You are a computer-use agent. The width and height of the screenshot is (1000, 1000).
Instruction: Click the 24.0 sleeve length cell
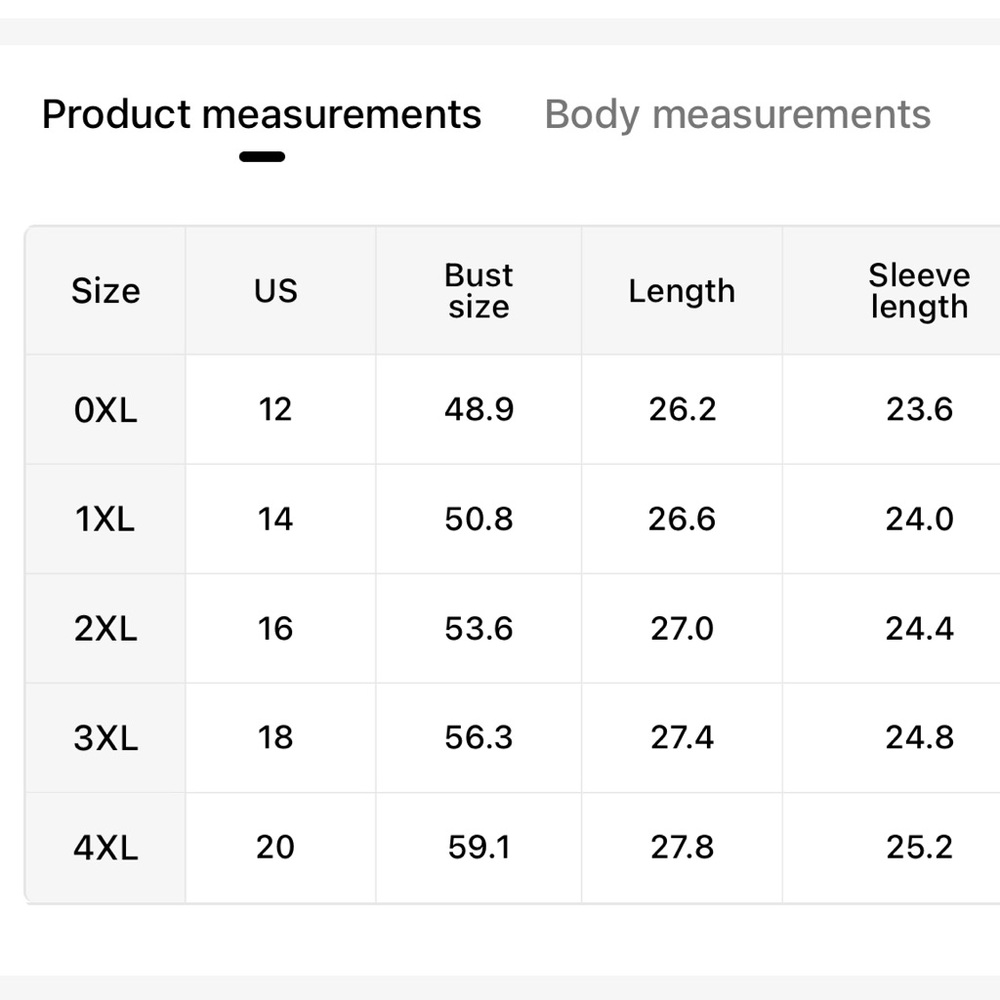tap(919, 518)
